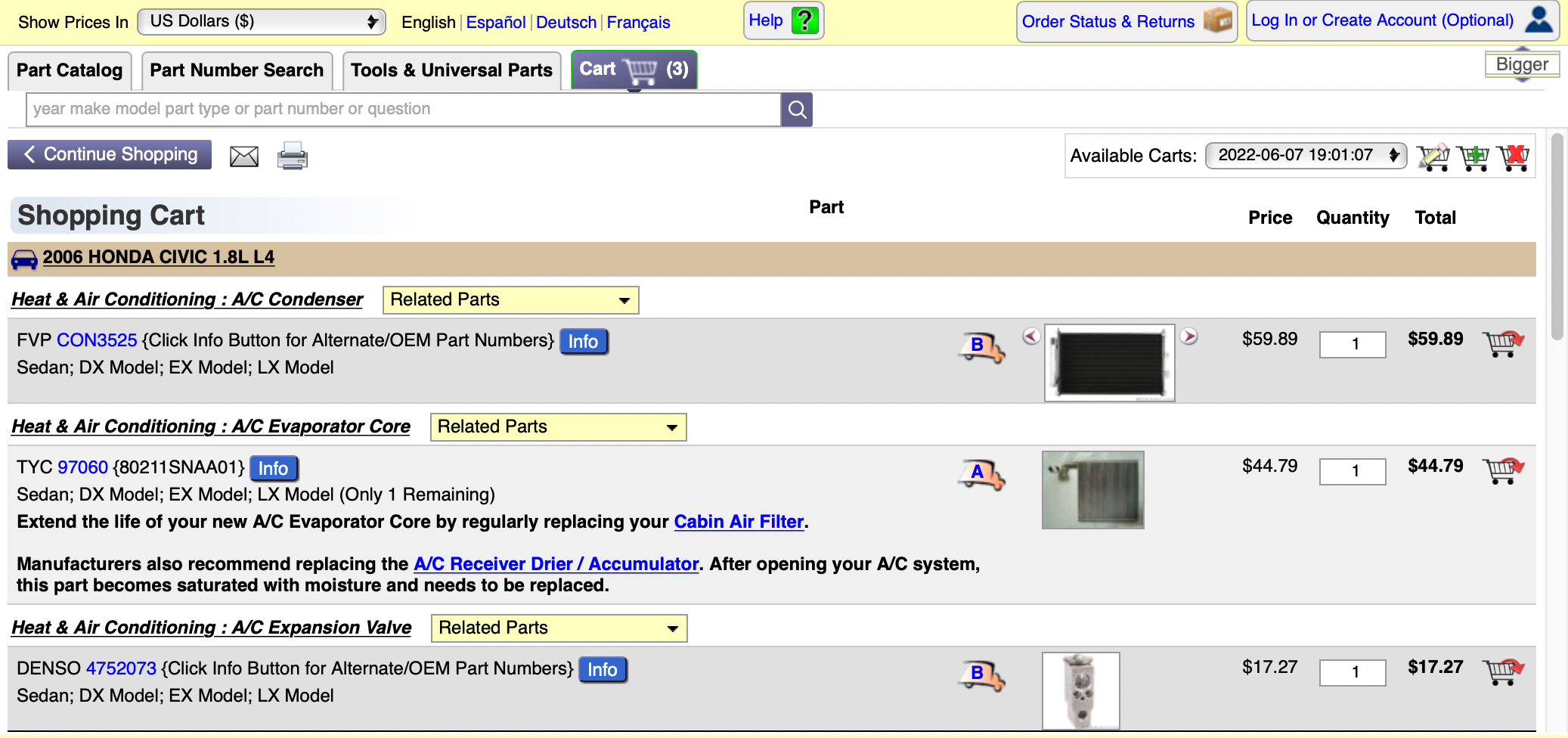This screenshot has height=738, width=1568.
Task: Open the Show Prices In currency dropdown
Action: [x=262, y=21]
